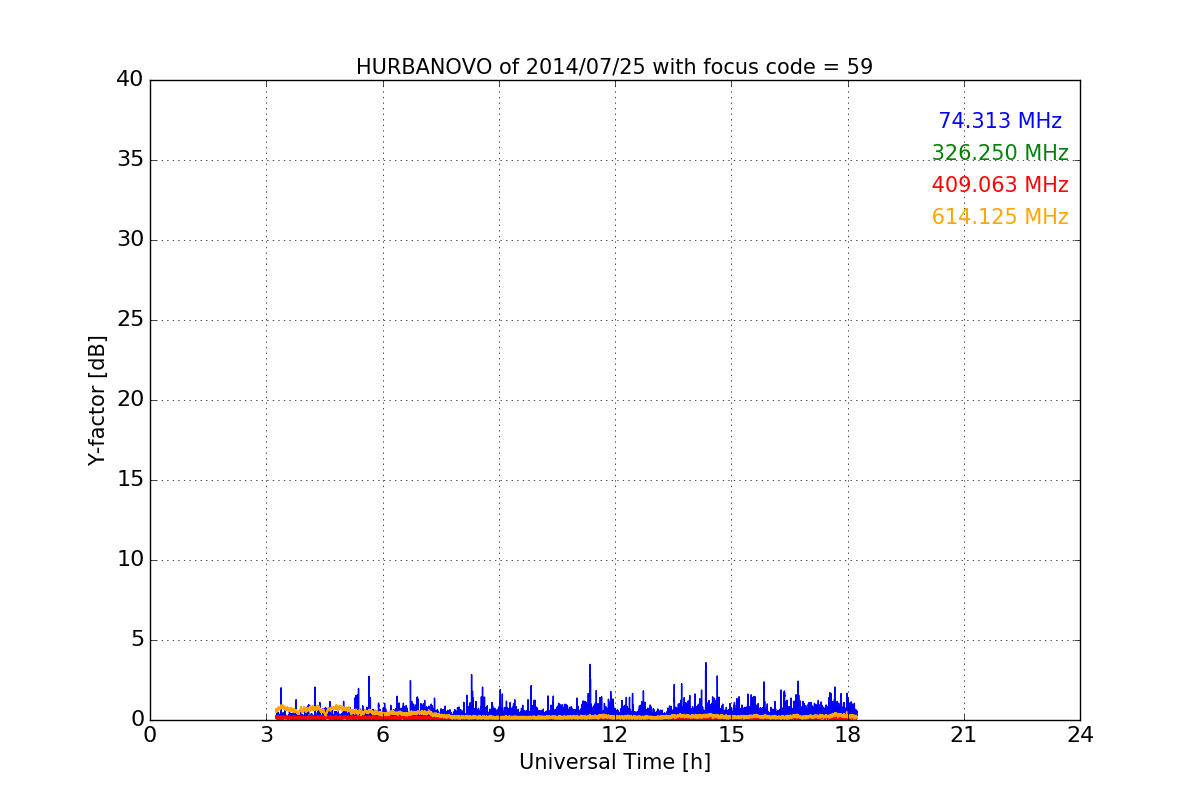Click the x-axis tick label 9
The image size is (1200, 800).
point(499,735)
